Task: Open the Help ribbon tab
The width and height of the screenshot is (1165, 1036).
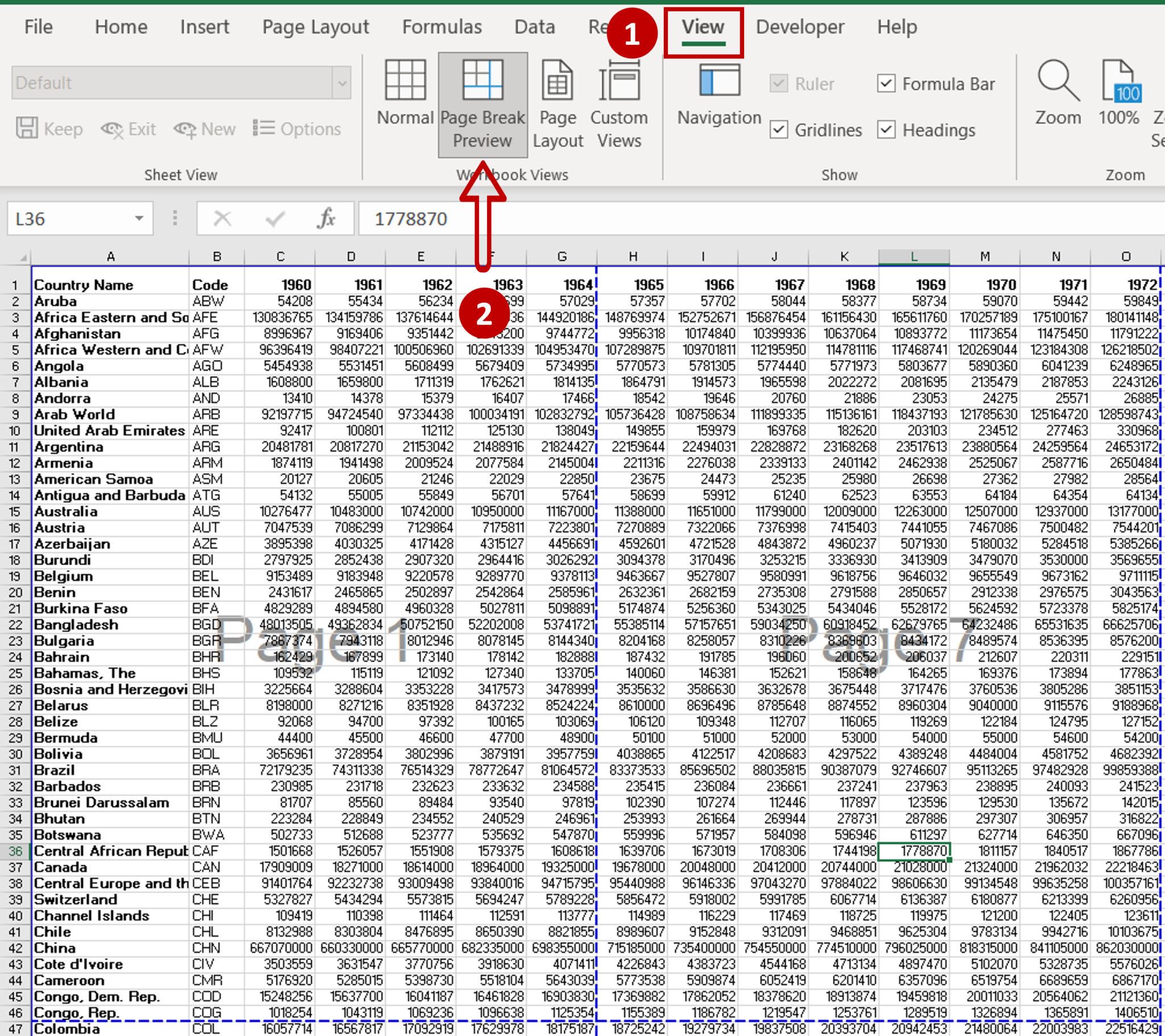Action: point(897,27)
